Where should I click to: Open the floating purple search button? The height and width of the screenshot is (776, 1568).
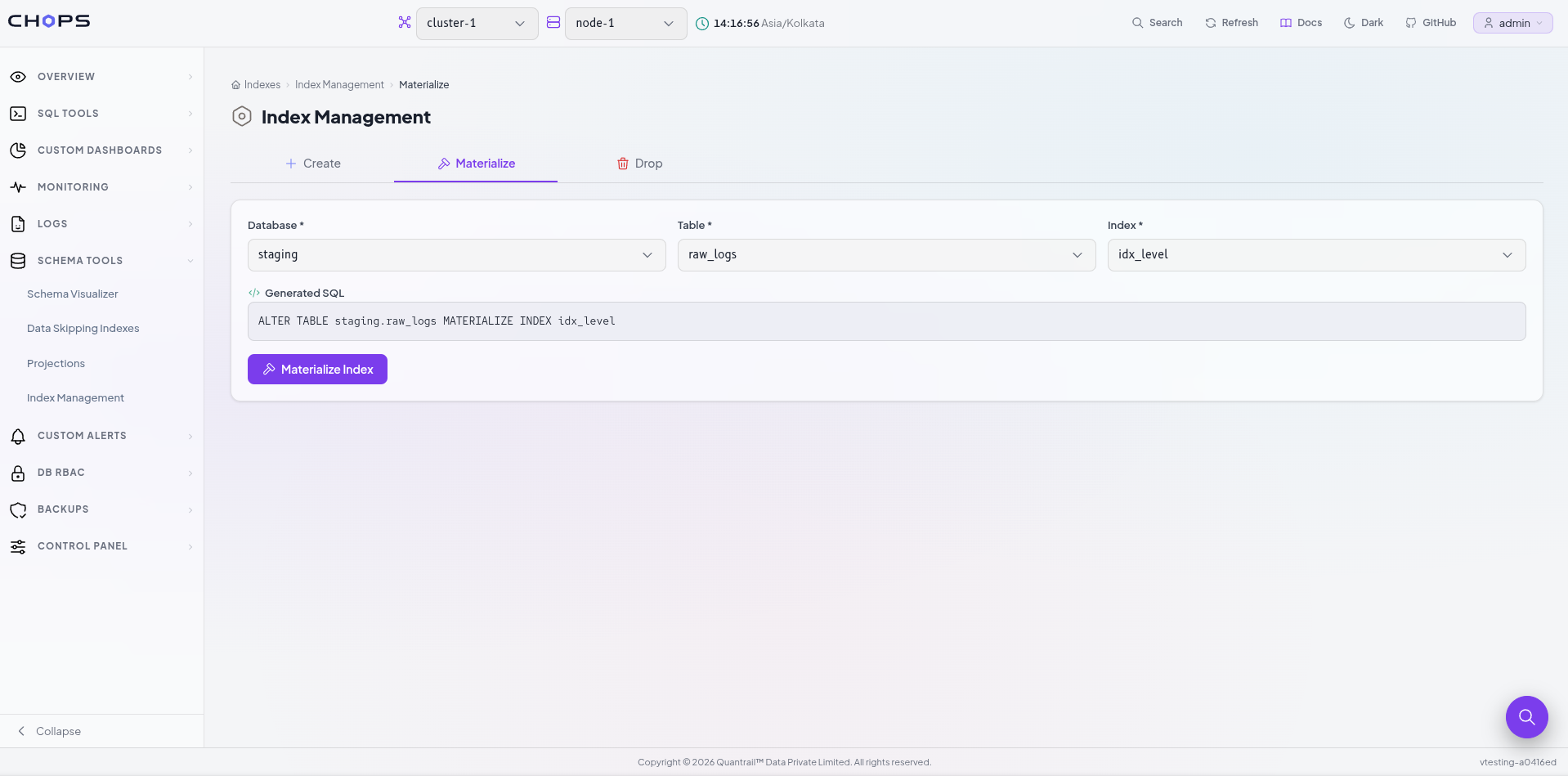coord(1527,717)
